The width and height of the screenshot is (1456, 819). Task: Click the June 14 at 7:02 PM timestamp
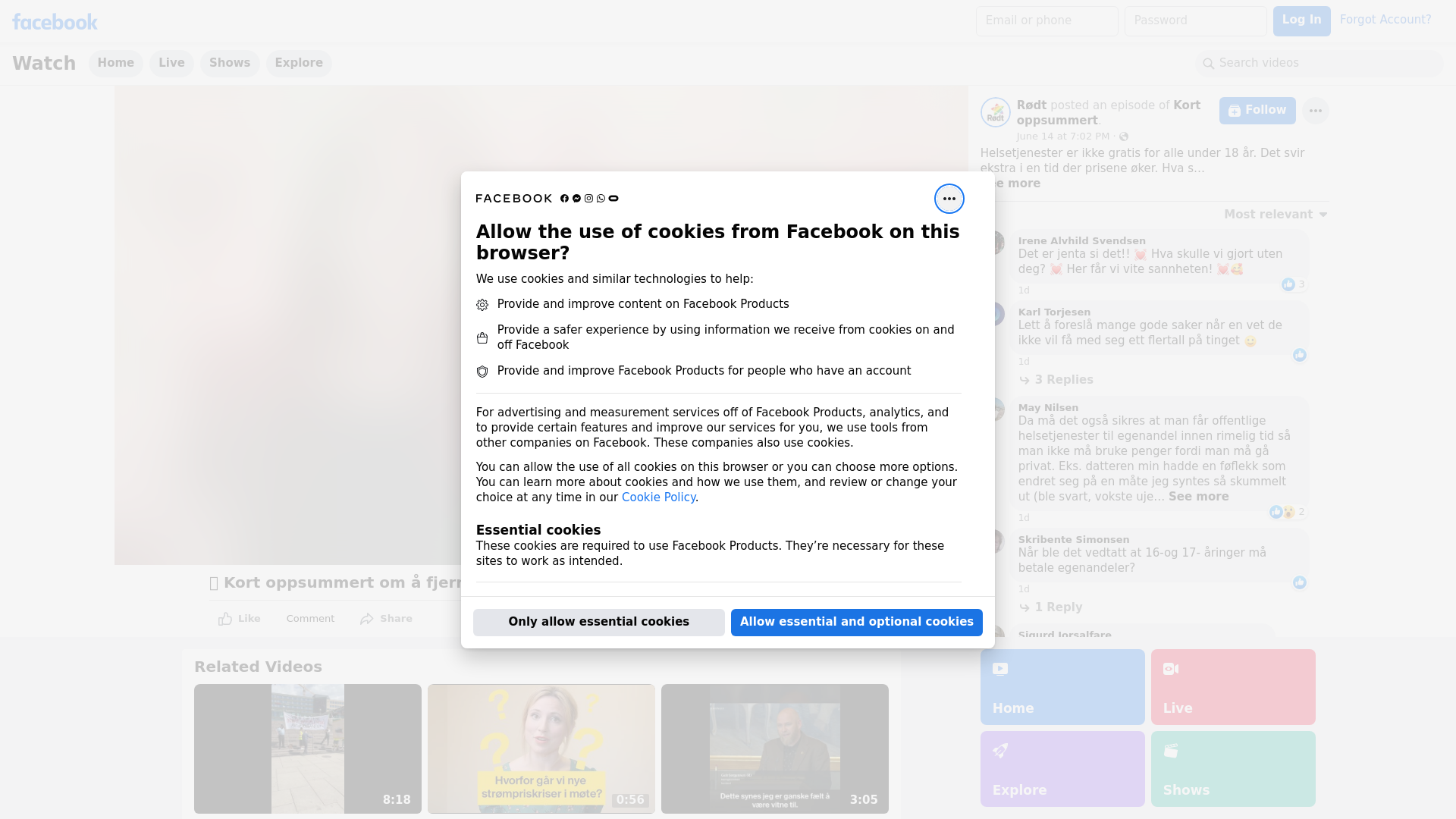tap(1062, 136)
